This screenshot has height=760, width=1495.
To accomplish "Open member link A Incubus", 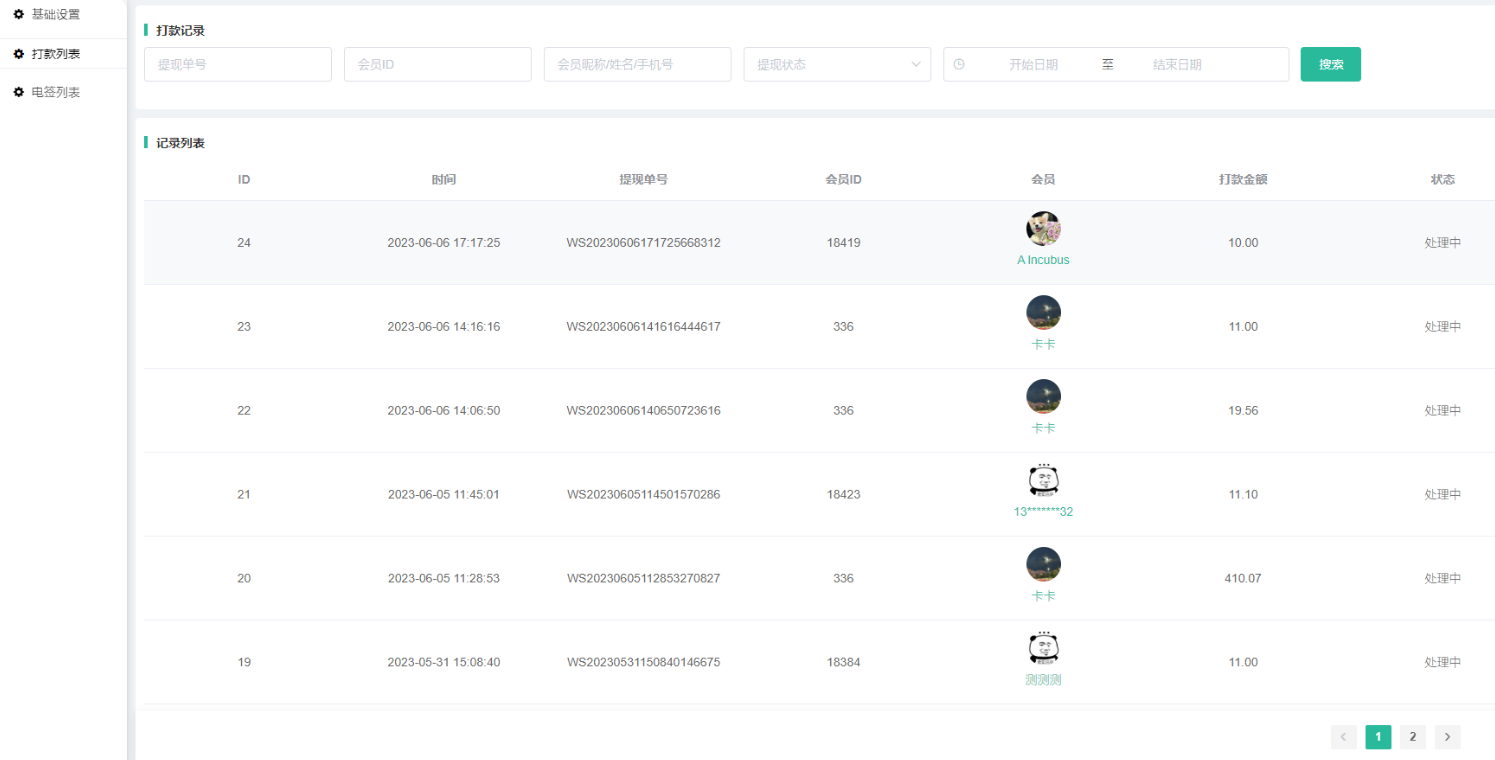I will 1043,260.
